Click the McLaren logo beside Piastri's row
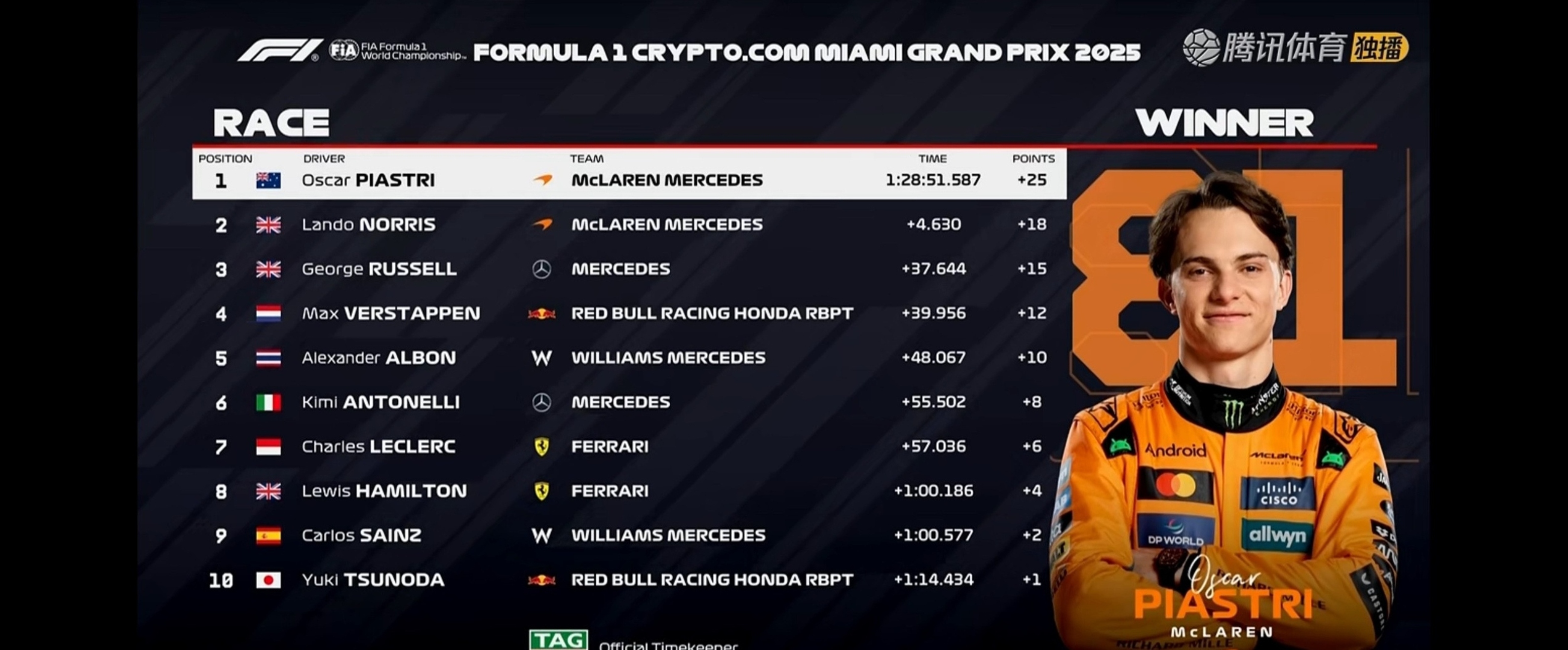 542,180
